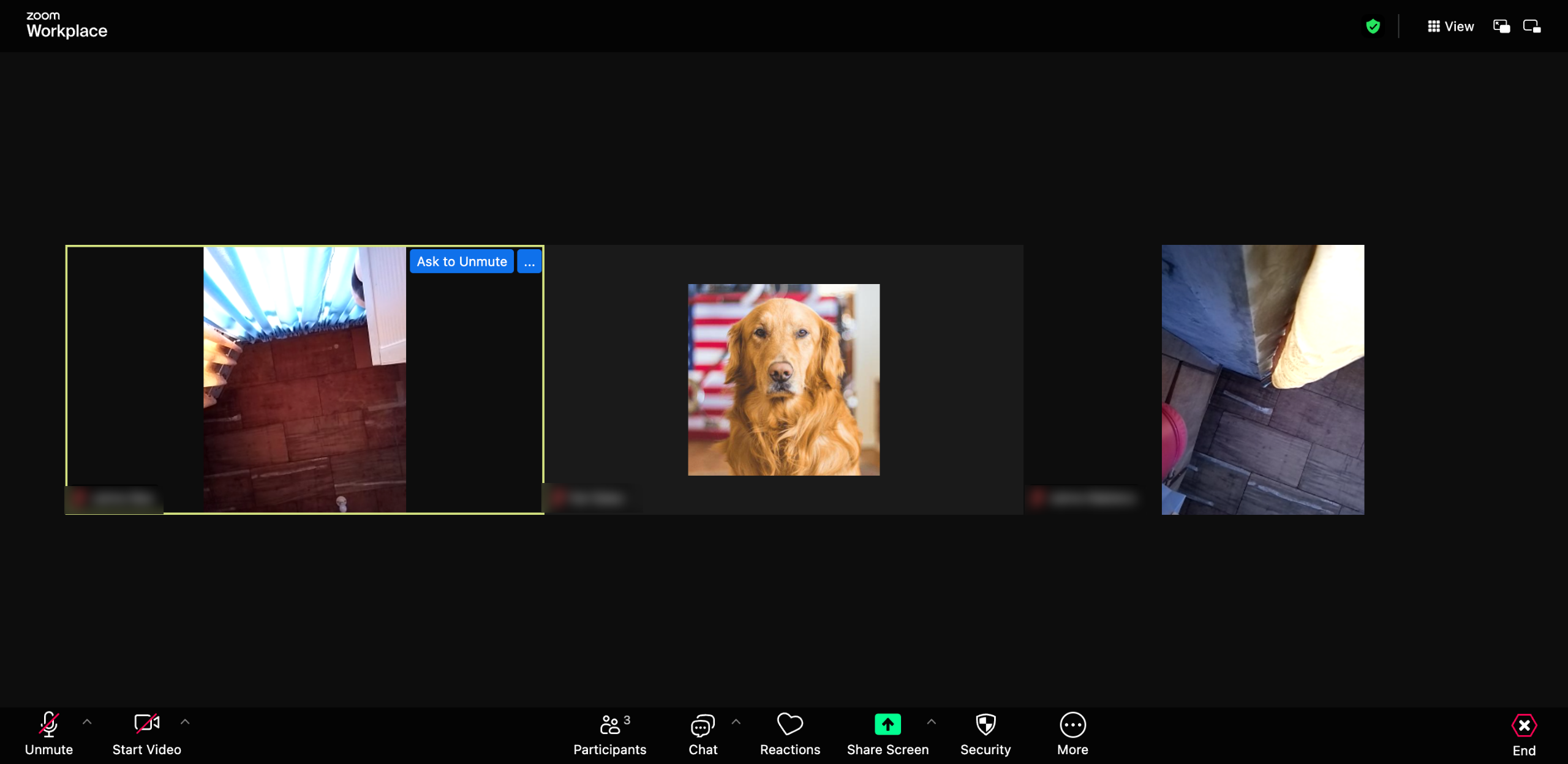
Task: Select the golden retriever profile picture tile
Action: [x=783, y=380]
